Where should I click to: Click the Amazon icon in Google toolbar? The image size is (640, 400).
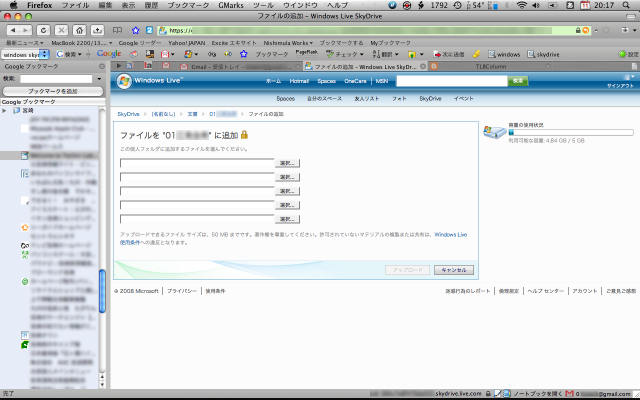pos(150,54)
